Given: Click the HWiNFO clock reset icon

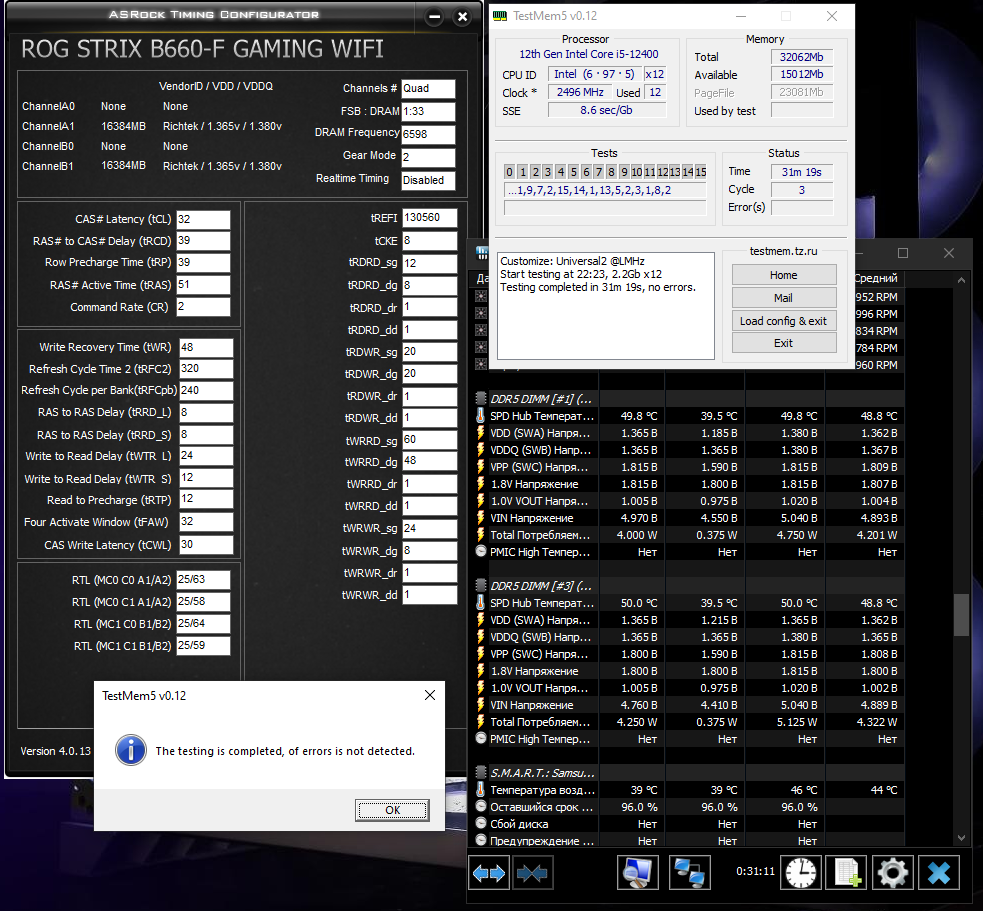Looking at the screenshot, I should point(801,873).
